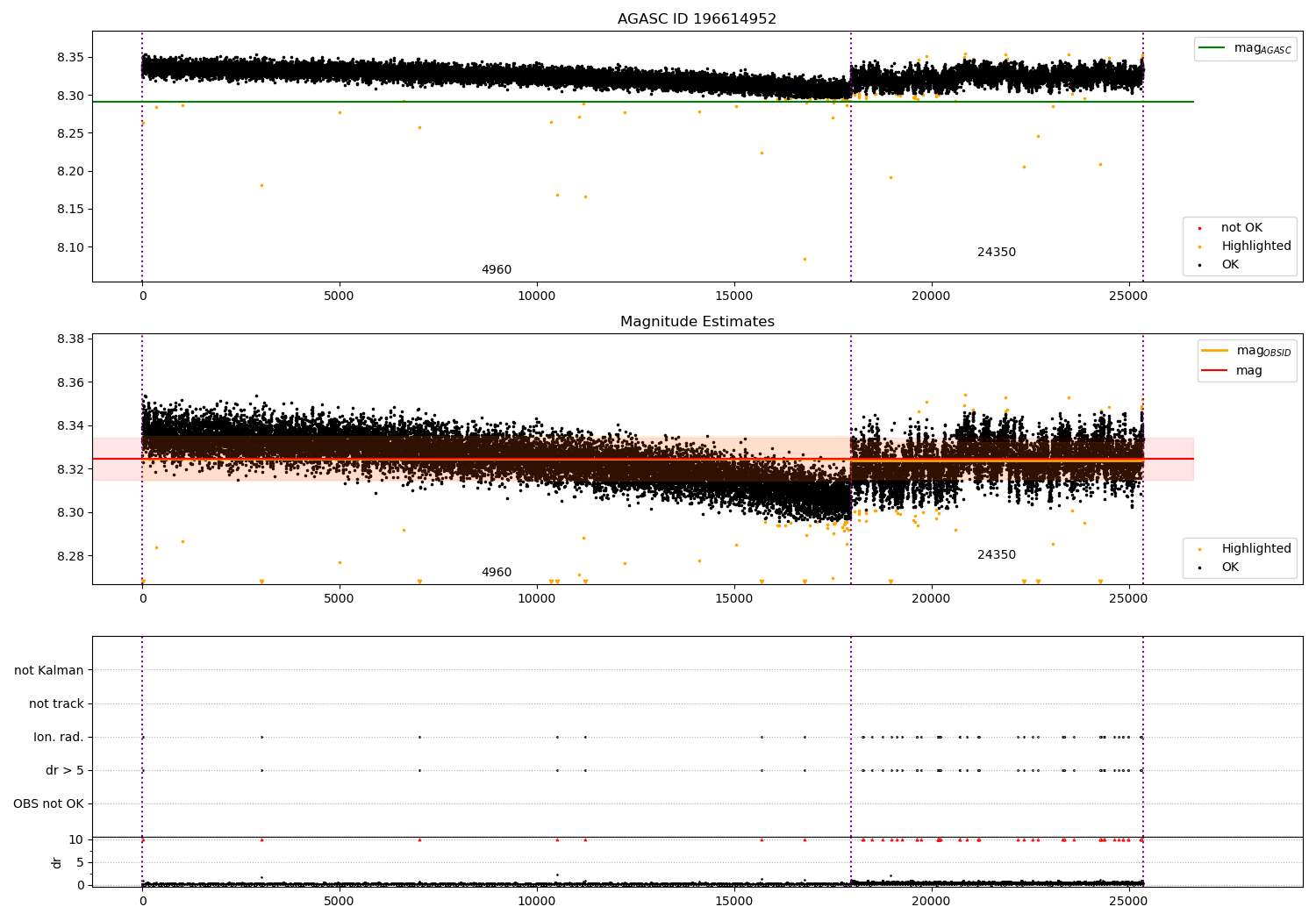Click the '8.10' y-tick in the top plot

[70, 247]
